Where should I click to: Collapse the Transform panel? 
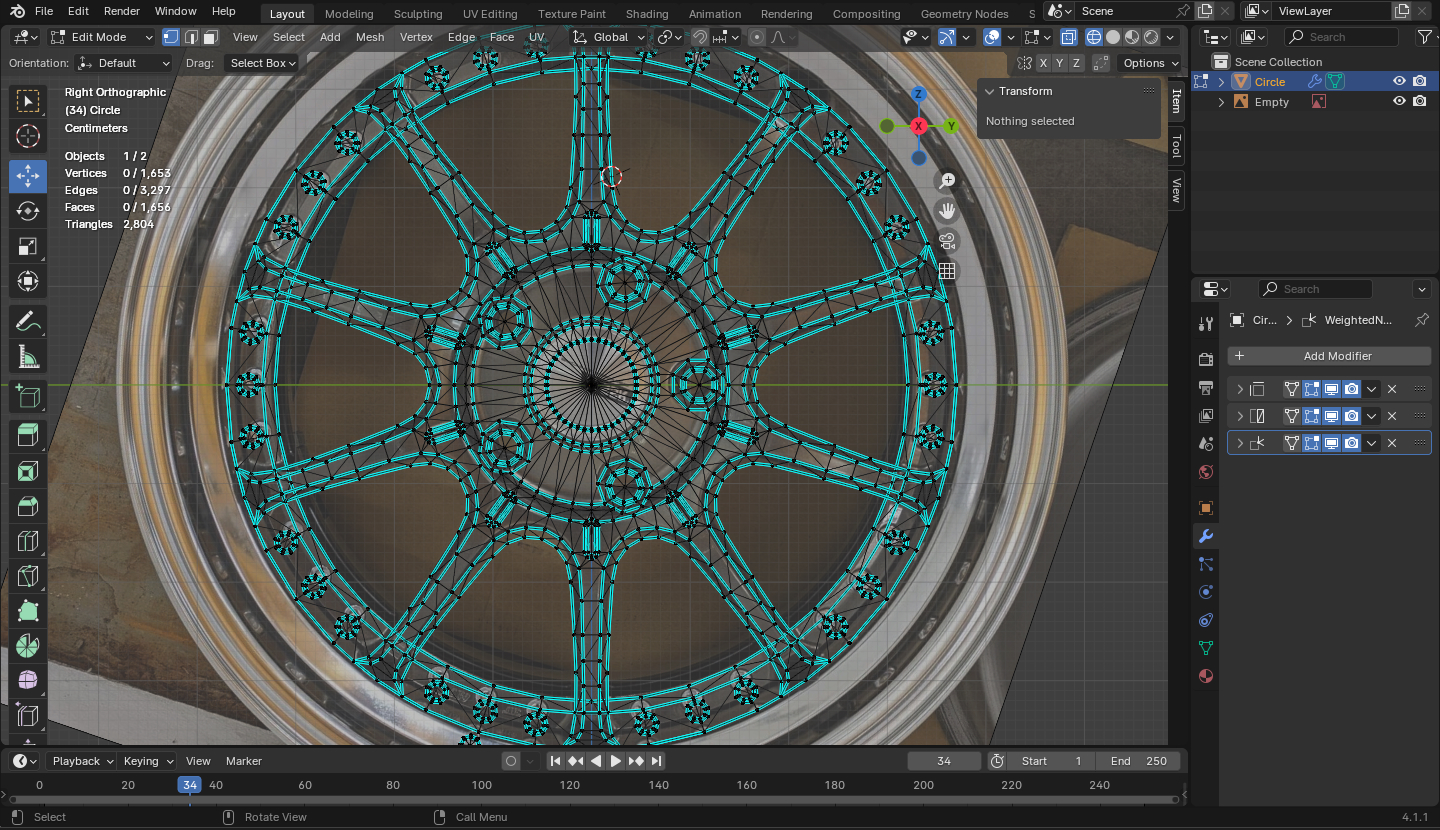[x=990, y=91]
